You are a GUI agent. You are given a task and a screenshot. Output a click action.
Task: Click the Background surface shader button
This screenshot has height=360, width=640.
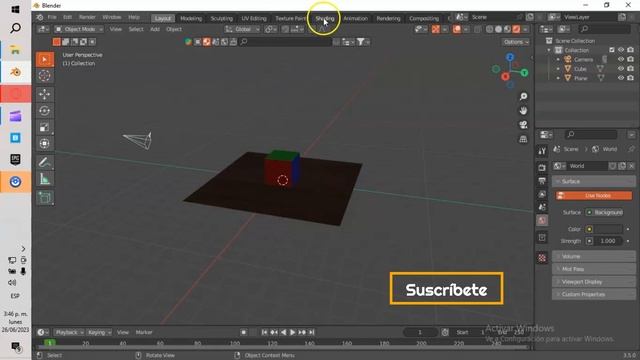[604, 212]
